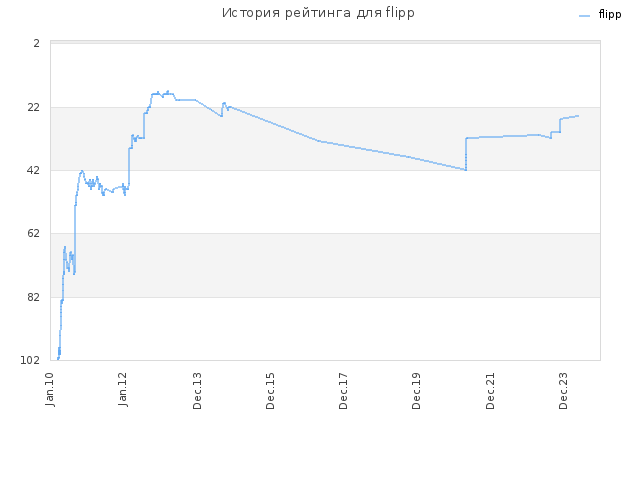Viewport: 640px width, 480px height.
Task: Click the y-axis value 42
Action: (33, 170)
